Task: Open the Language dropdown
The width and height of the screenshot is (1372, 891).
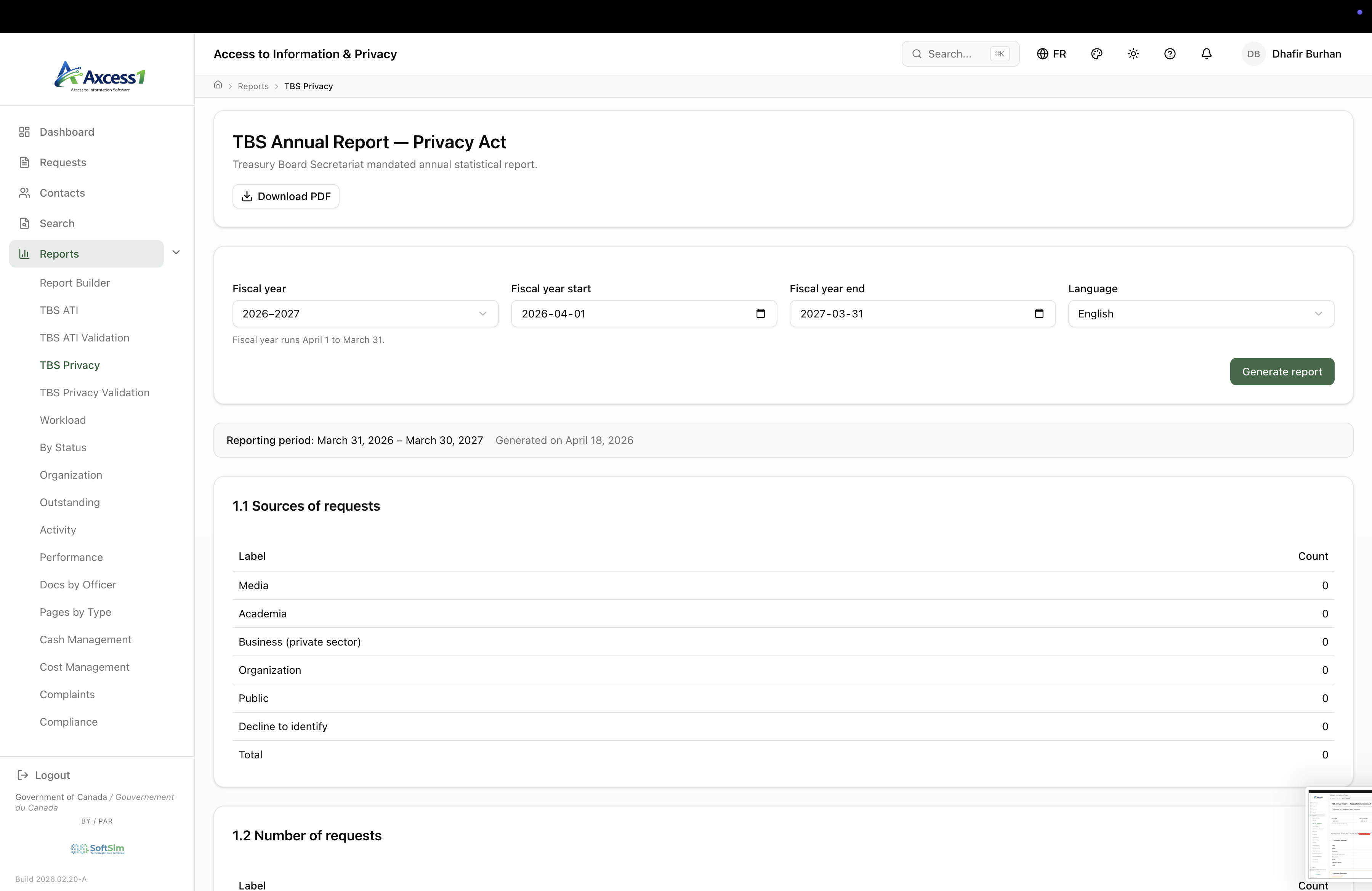Action: click(x=1200, y=314)
